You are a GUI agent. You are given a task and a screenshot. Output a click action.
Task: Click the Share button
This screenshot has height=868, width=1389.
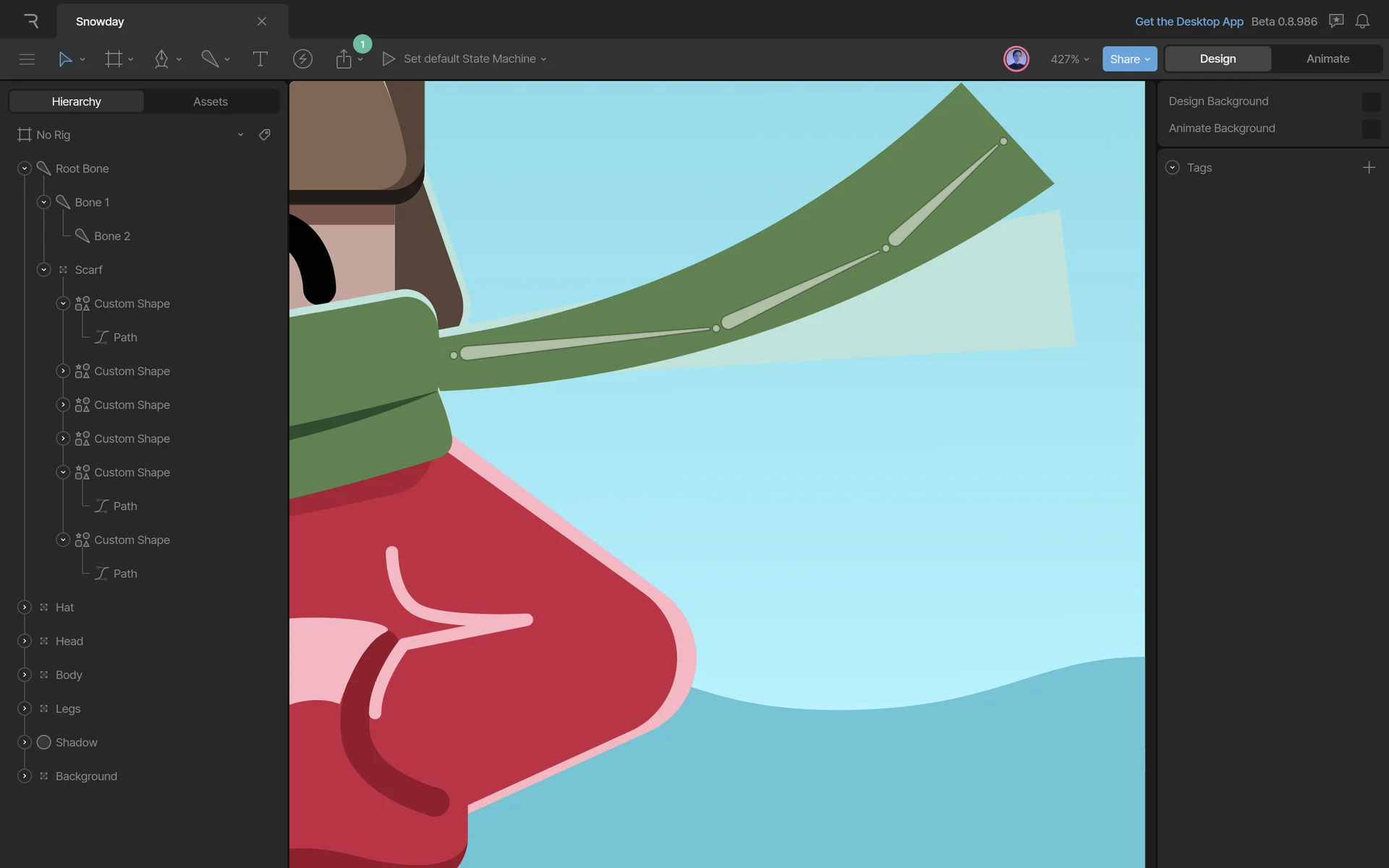tap(1129, 59)
